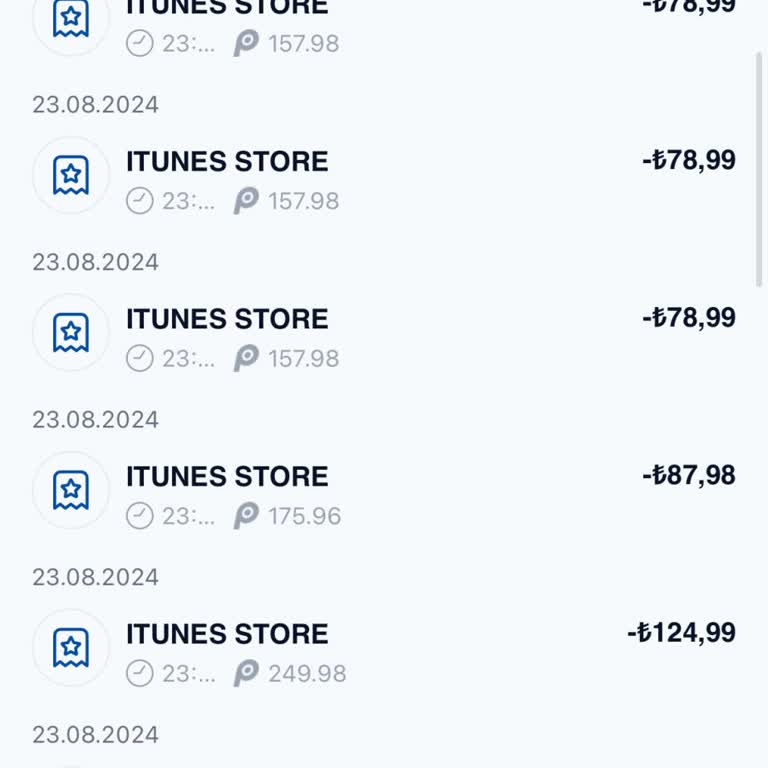The width and height of the screenshot is (768, 768).
Task: Tap the truncated time in the ₺87,98 row
Action: 188,516
